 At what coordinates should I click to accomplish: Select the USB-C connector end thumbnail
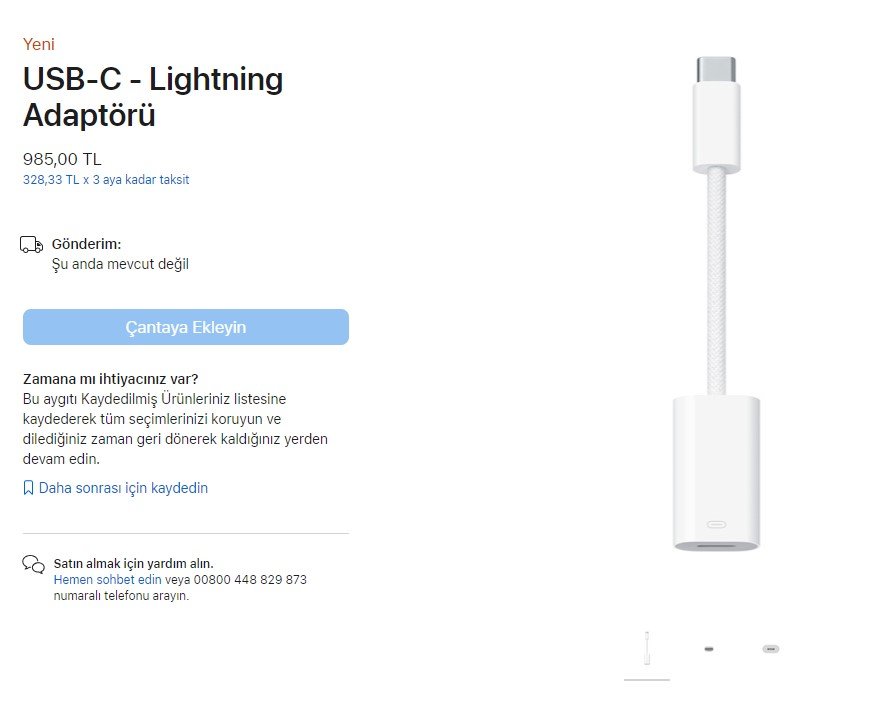[x=709, y=649]
